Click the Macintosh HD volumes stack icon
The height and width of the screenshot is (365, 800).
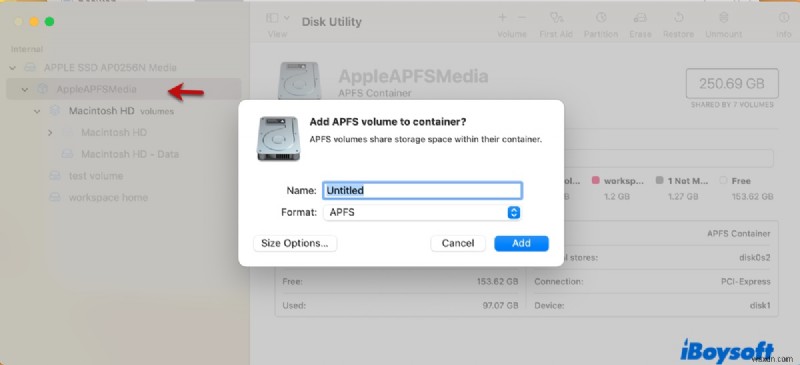55,111
